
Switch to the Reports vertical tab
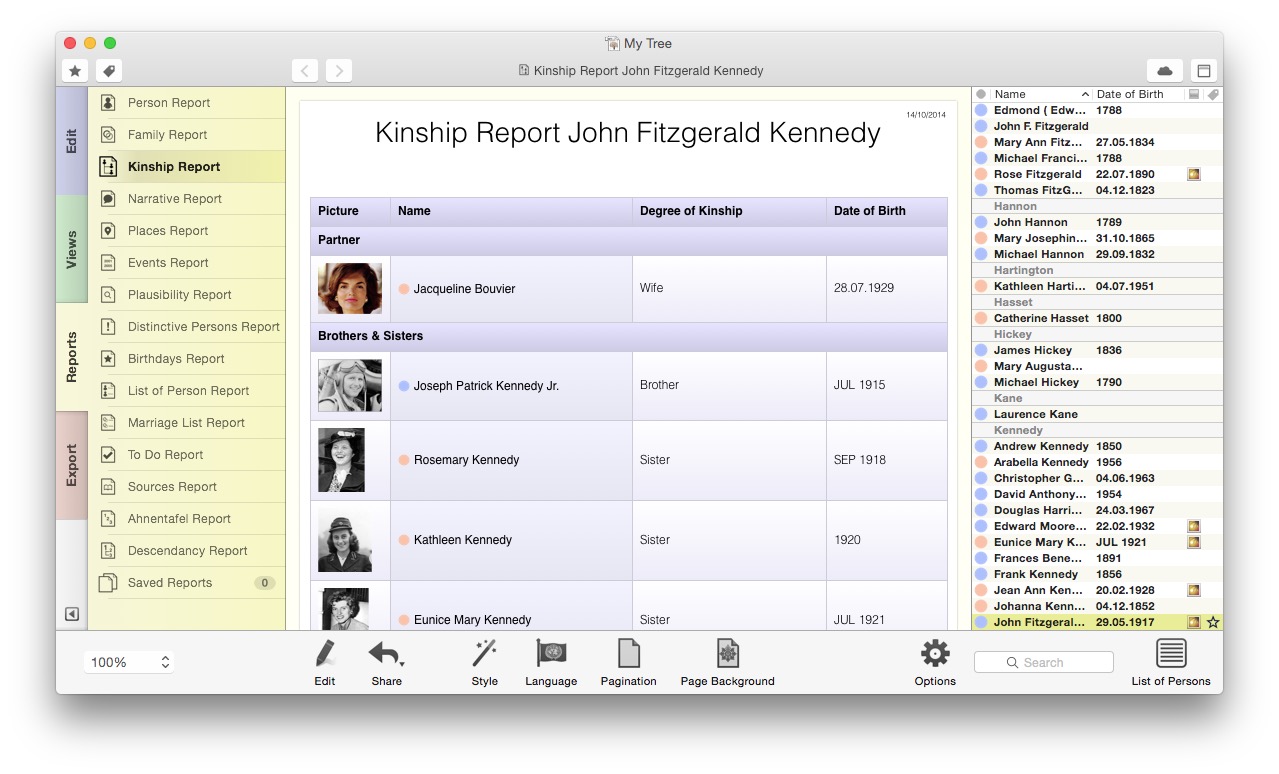tap(72, 357)
